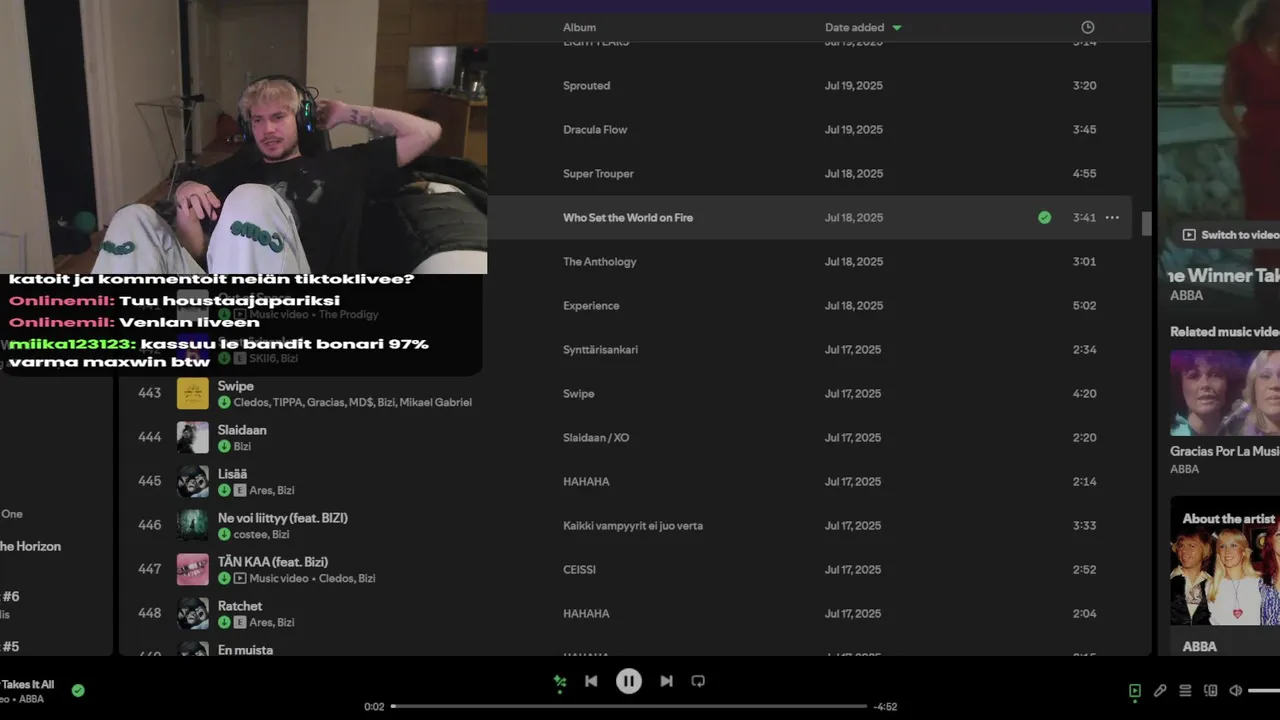The width and height of the screenshot is (1280, 720).
Task: Open the lyrics microphone icon
Action: coord(1160,690)
